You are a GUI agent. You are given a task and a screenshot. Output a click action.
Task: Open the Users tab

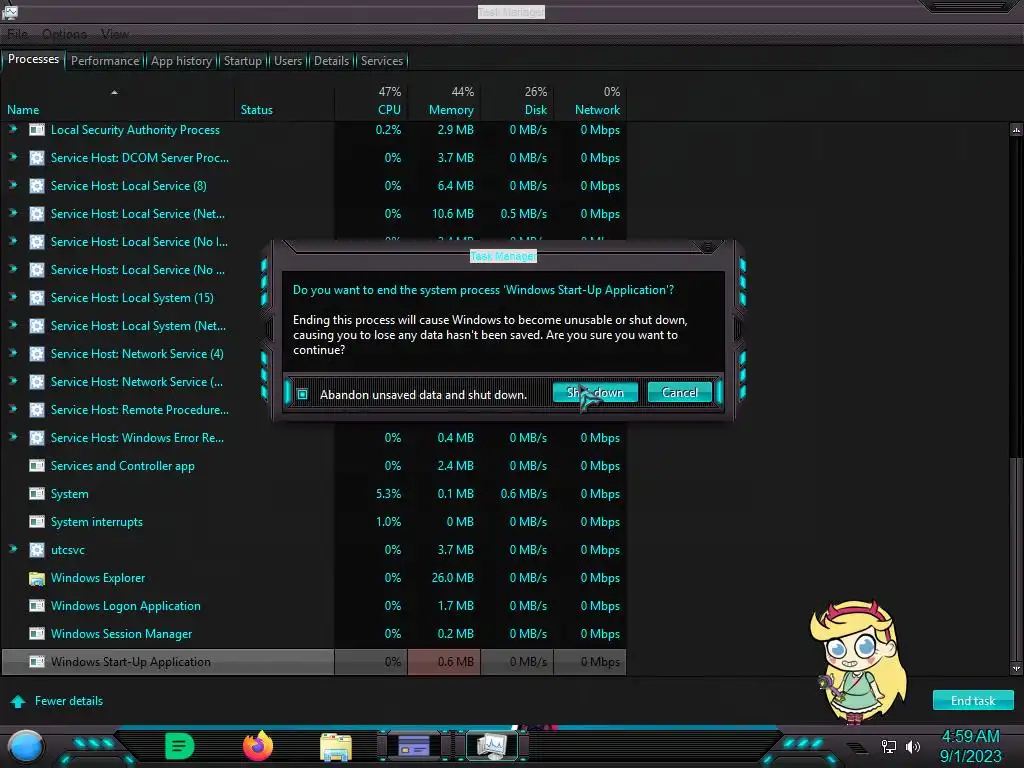pos(288,61)
